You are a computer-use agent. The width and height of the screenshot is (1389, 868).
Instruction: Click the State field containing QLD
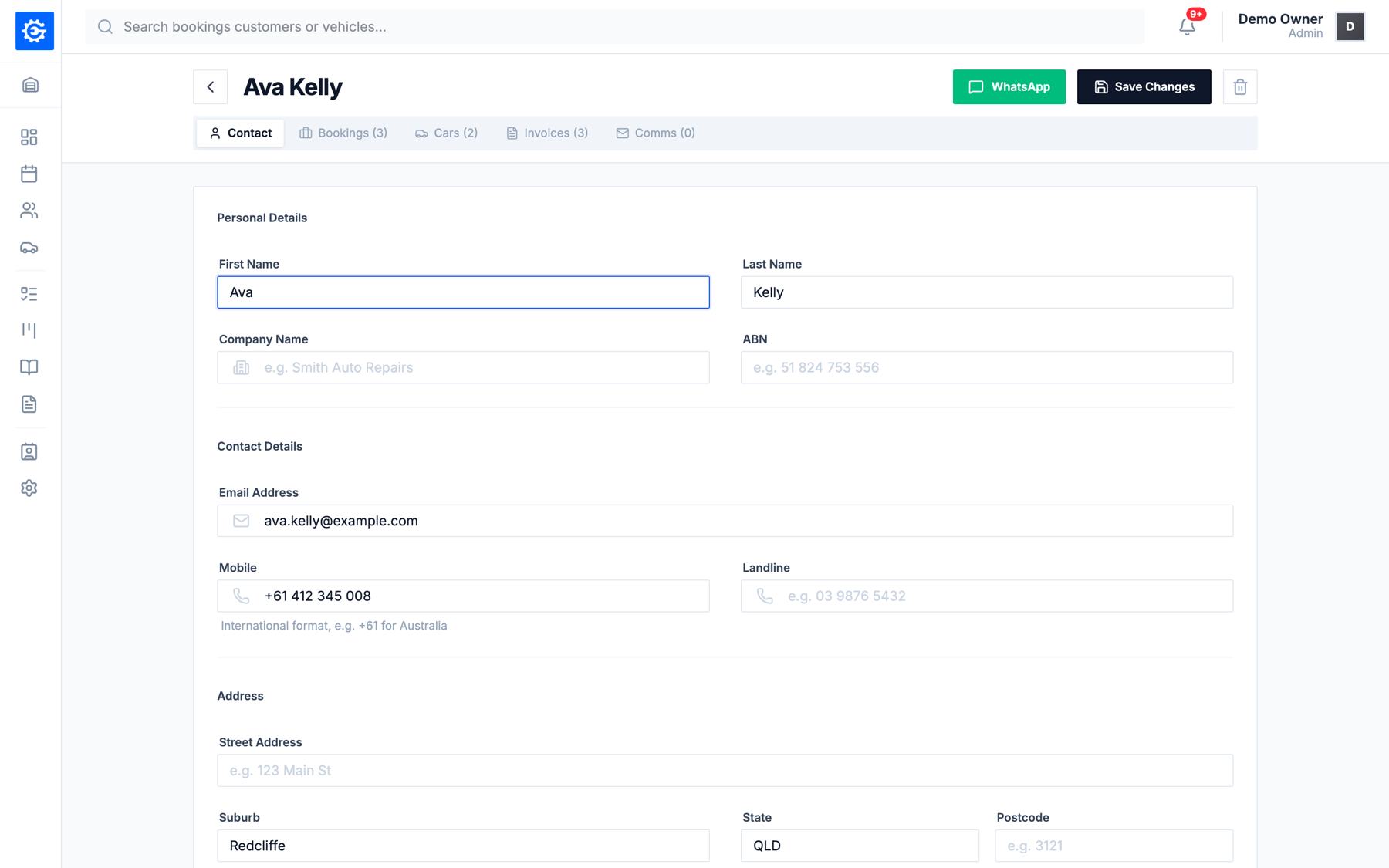860,846
